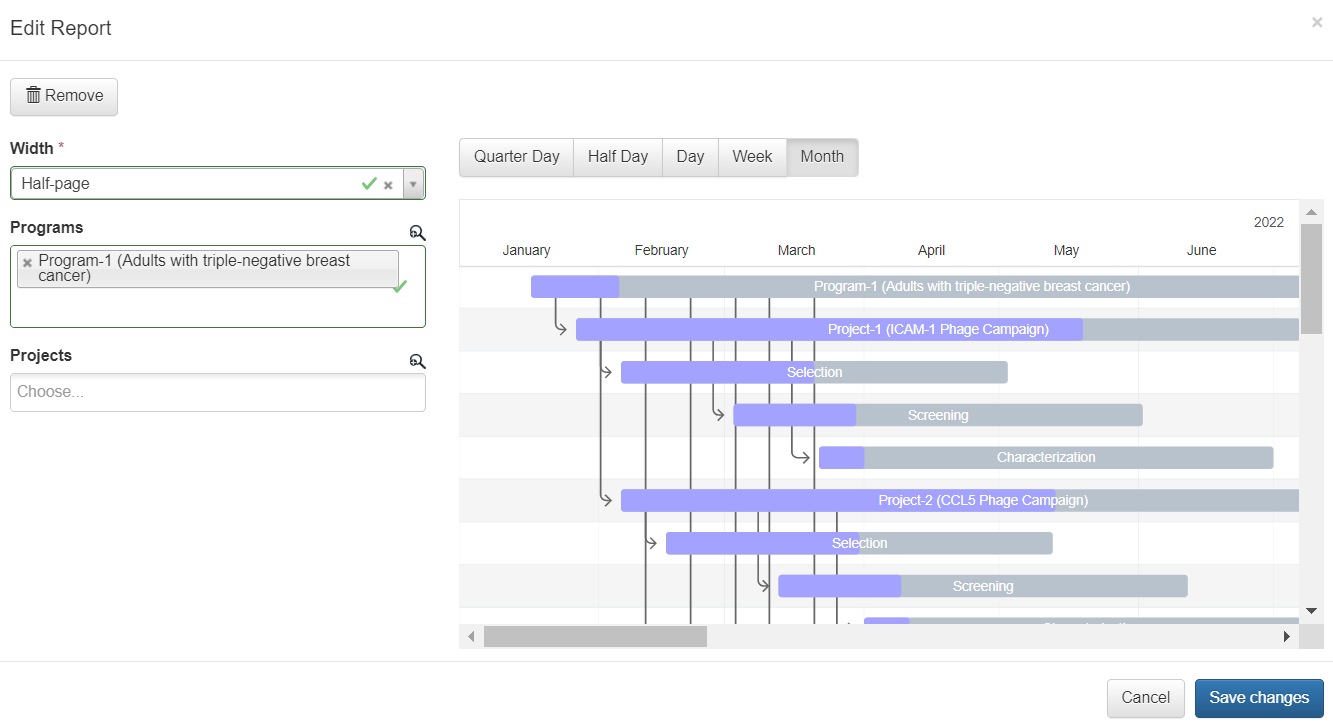Switch the Gantt view to Half Day
The width and height of the screenshot is (1333, 728).
click(x=617, y=157)
